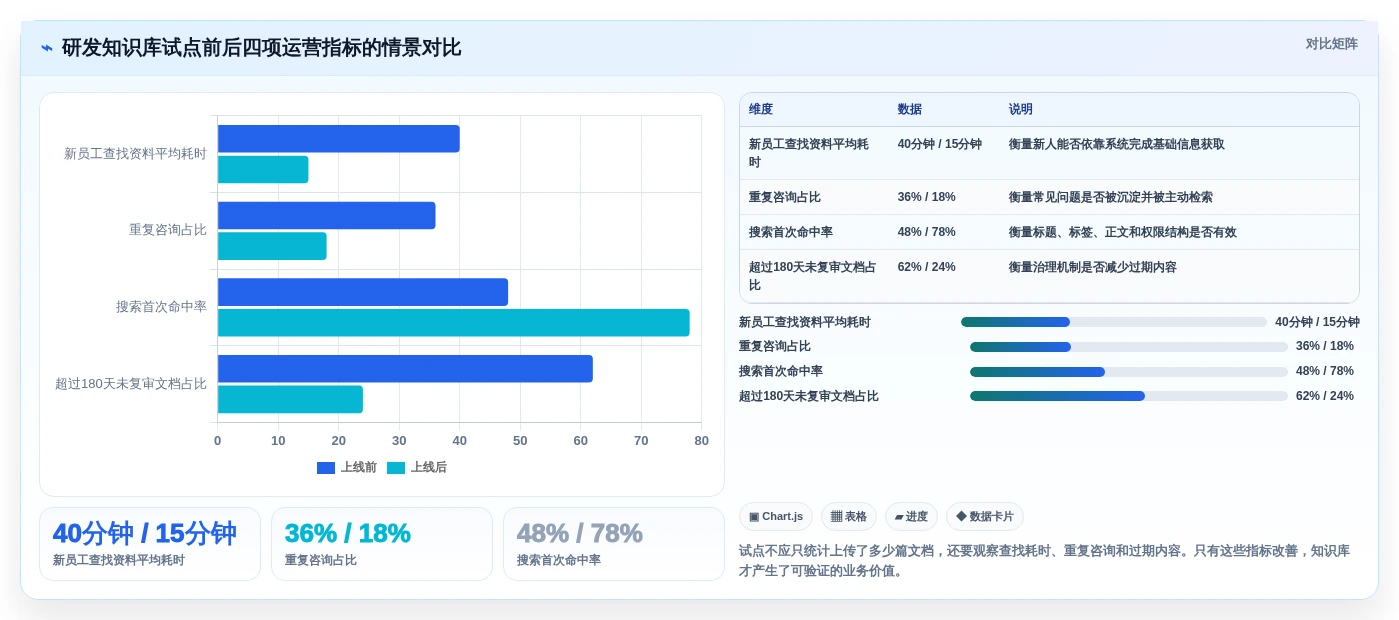Click table row name 超过180天未复审文档占比
This screenshot has height=620, width=1399.
coord(813,276)
